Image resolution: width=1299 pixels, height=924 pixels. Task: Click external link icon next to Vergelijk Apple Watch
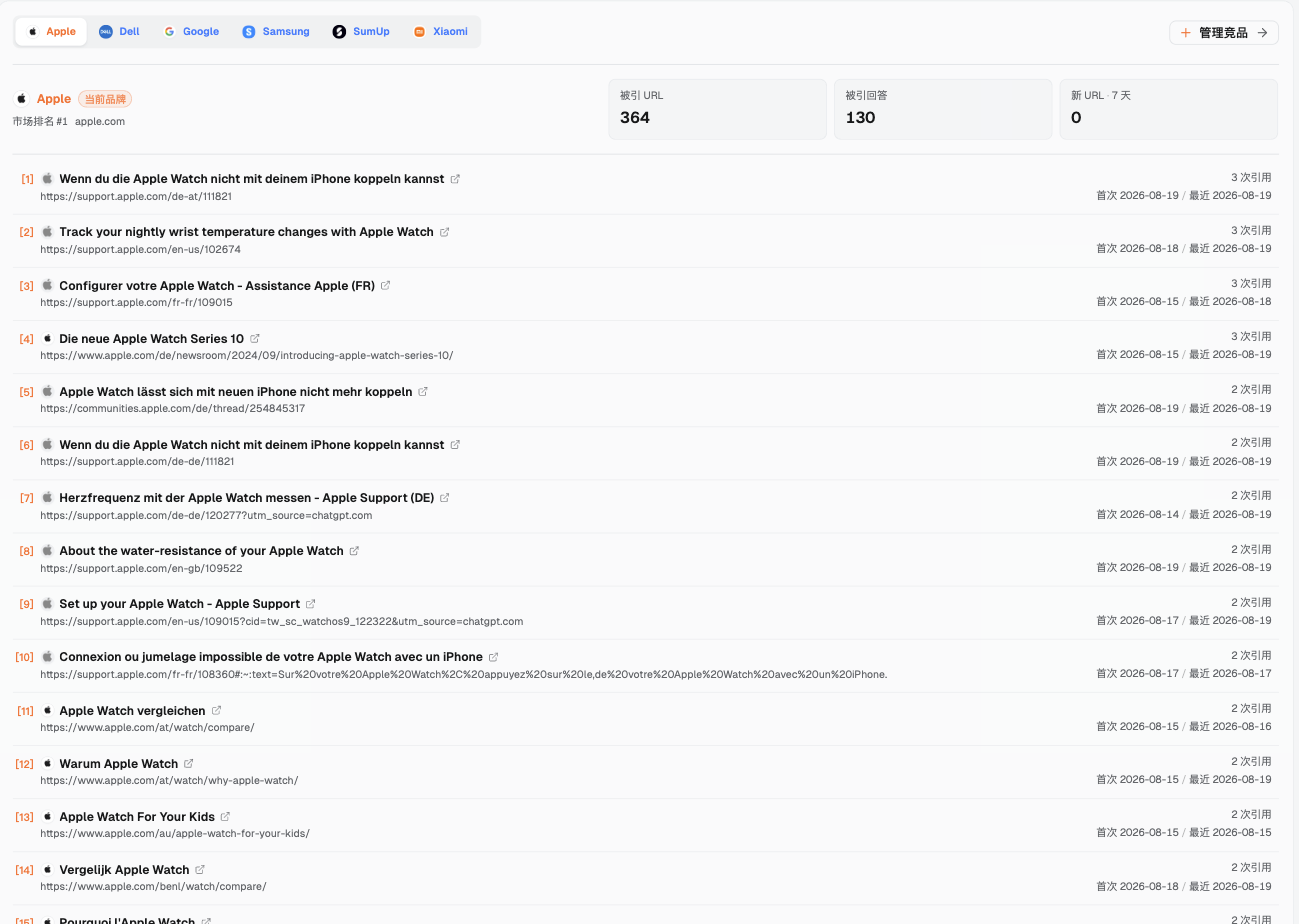[x=200, y=870]
